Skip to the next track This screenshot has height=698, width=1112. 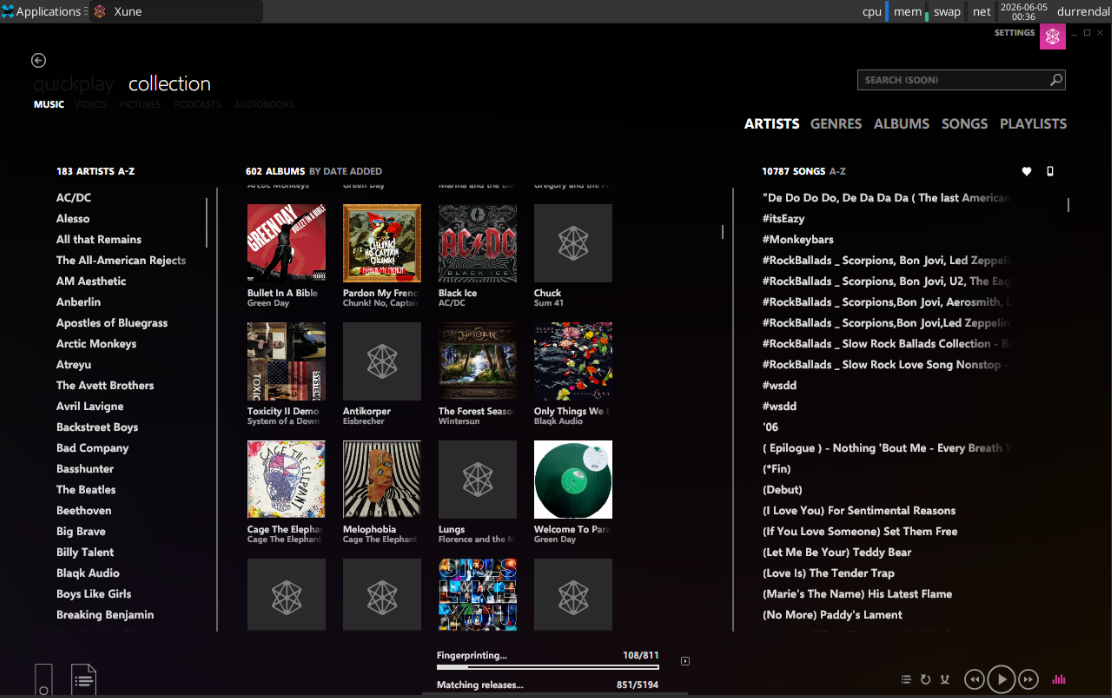coord(1028,680)
